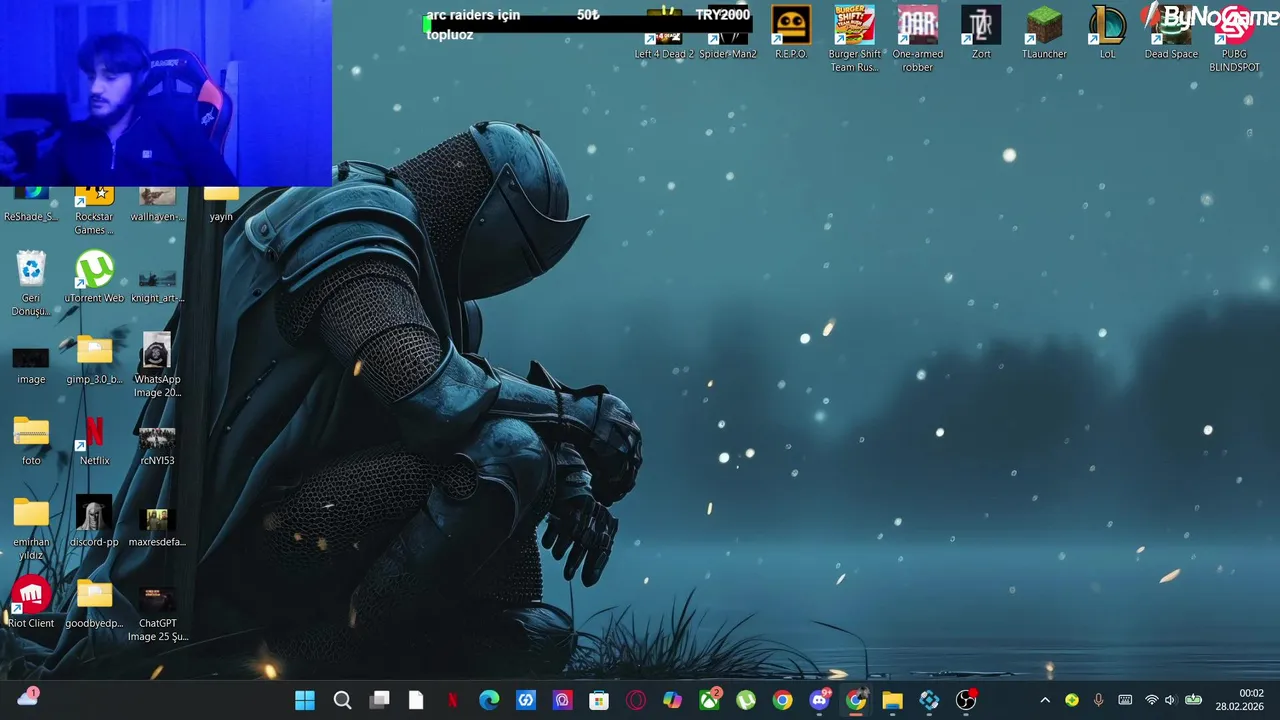Select the rcNYI53 image file
Image resolution: width=1280 pixels, height=720 pixels.
[x=157, y=445]
